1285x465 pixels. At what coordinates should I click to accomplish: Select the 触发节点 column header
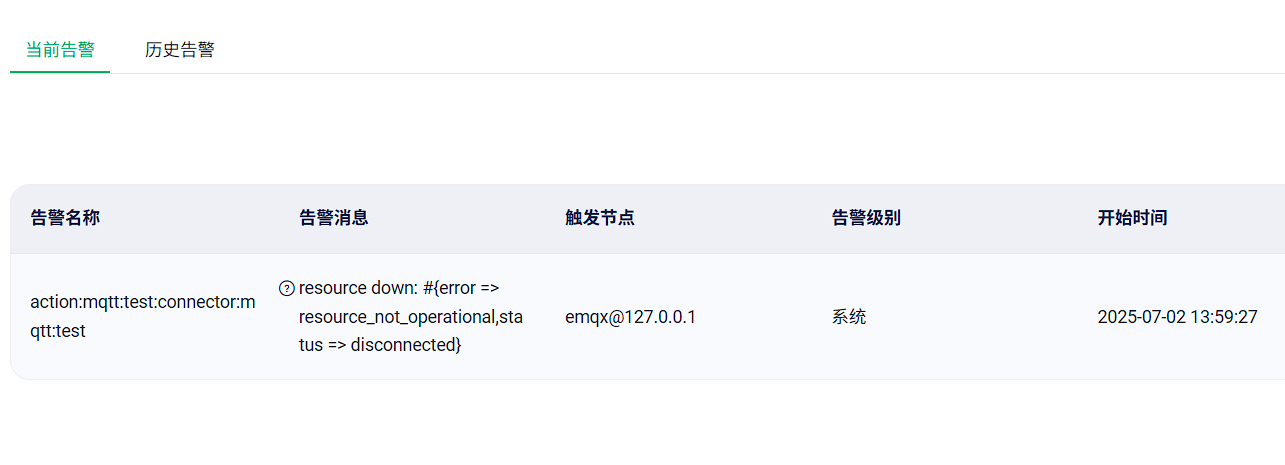pyautogui.click(x=599, y=218)
